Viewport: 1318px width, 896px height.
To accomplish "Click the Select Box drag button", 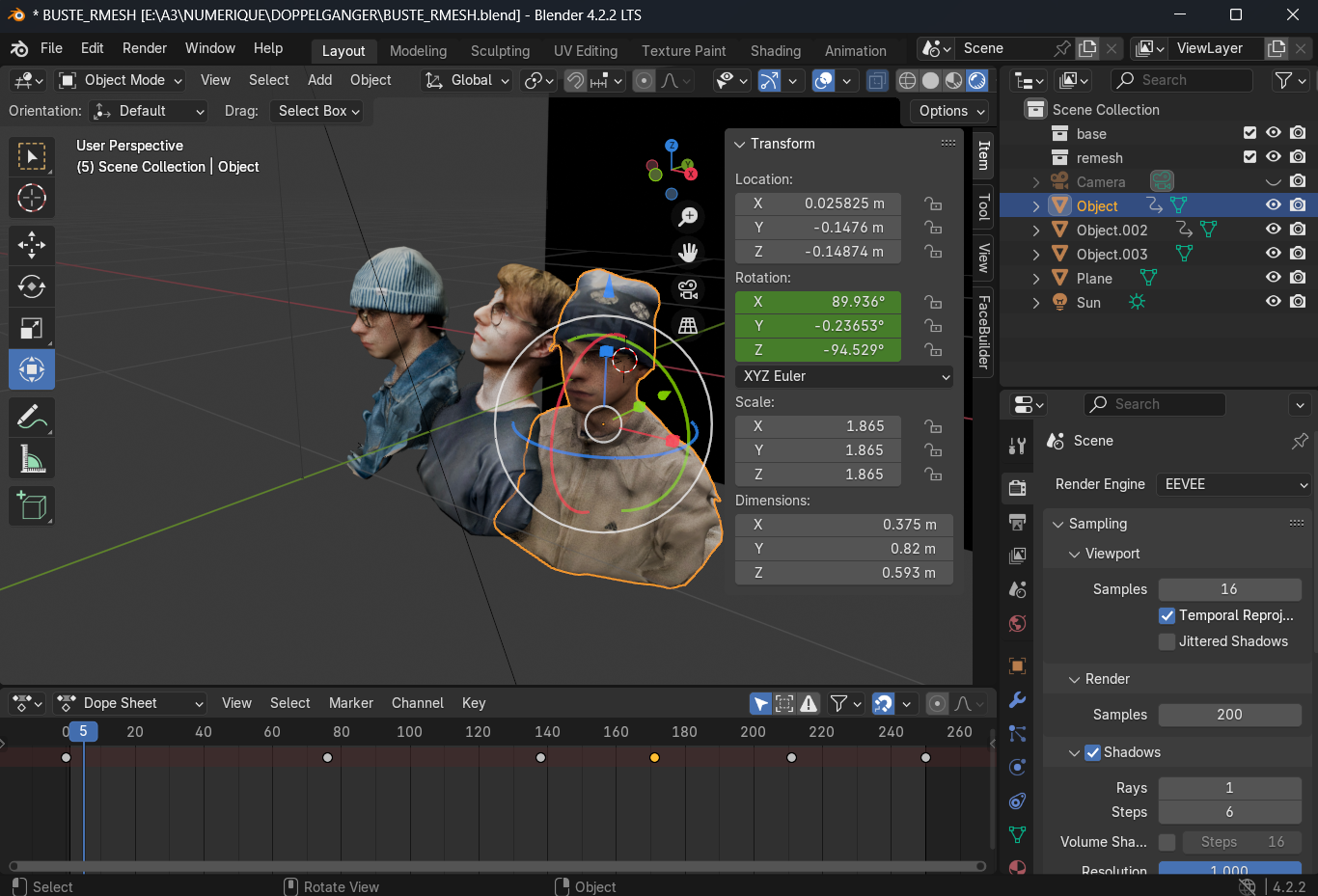I will (316, 111).
